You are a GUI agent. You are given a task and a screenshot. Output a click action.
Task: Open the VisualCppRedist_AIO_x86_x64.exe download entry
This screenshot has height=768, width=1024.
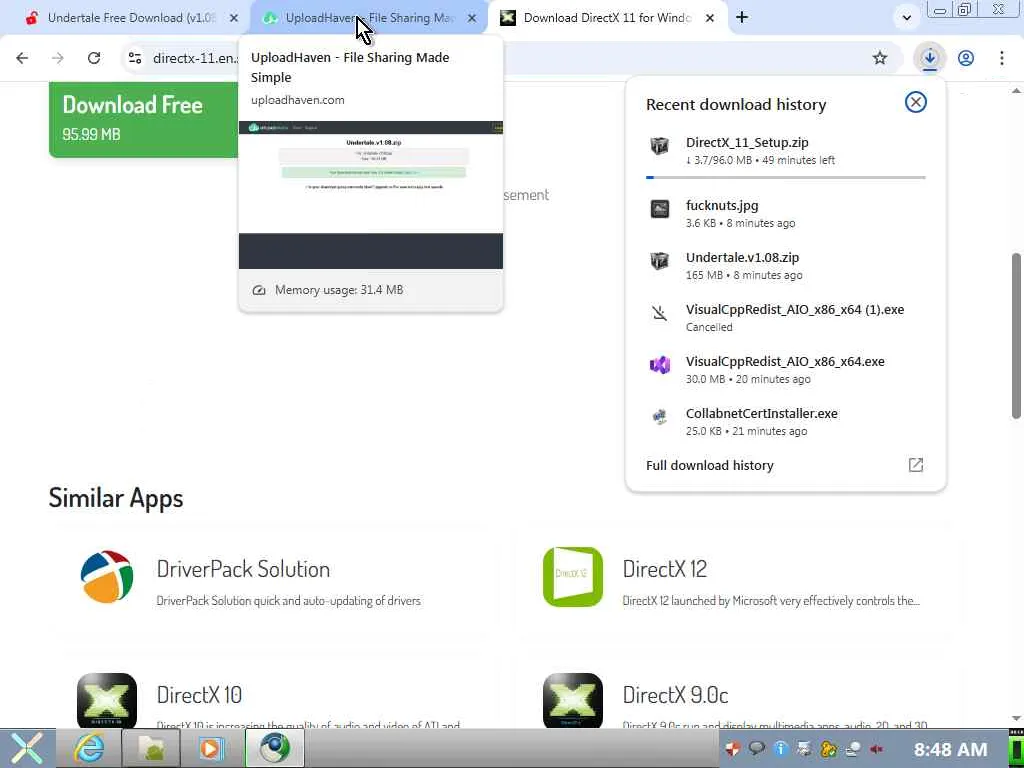tap(785, 370)
